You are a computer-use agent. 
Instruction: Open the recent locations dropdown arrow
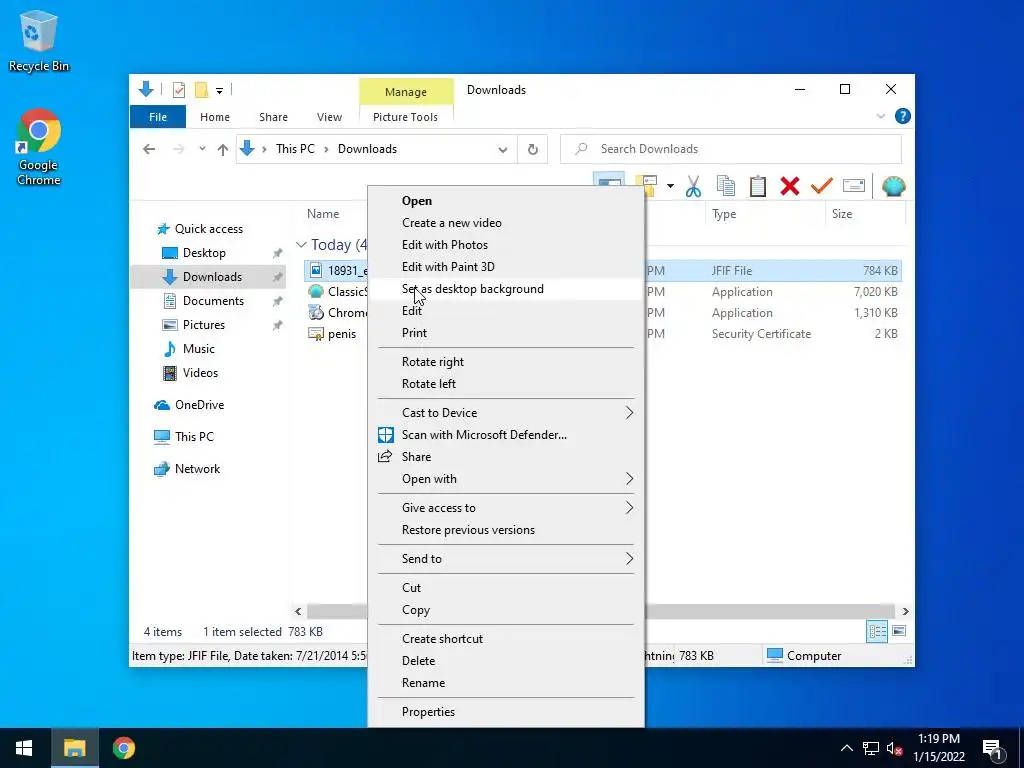[x=202, y=149]
